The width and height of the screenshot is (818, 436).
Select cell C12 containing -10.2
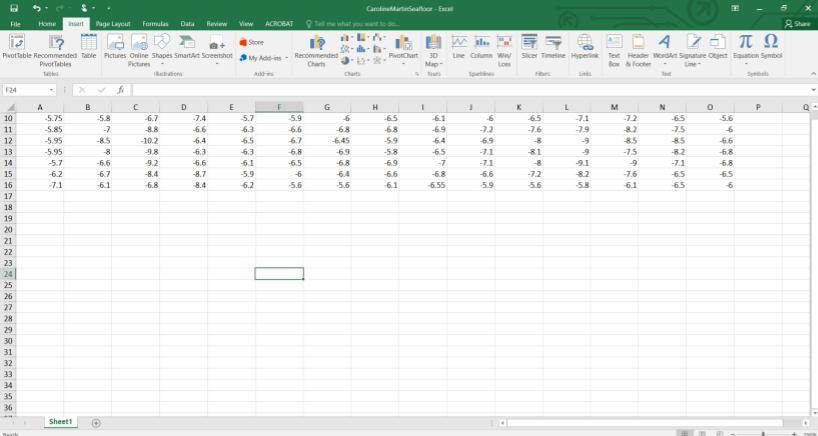coord(135,141)
